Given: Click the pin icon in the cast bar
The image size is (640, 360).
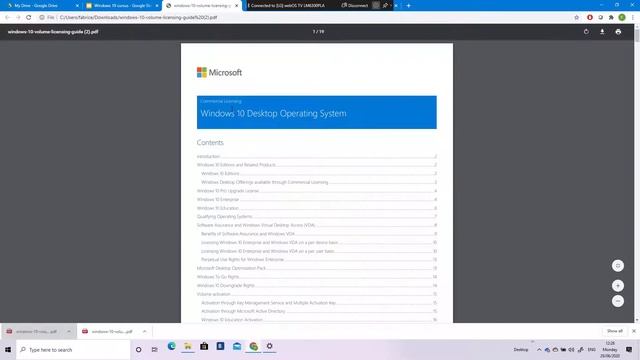Looking at the screenshot, I should (x=385, y=6).
